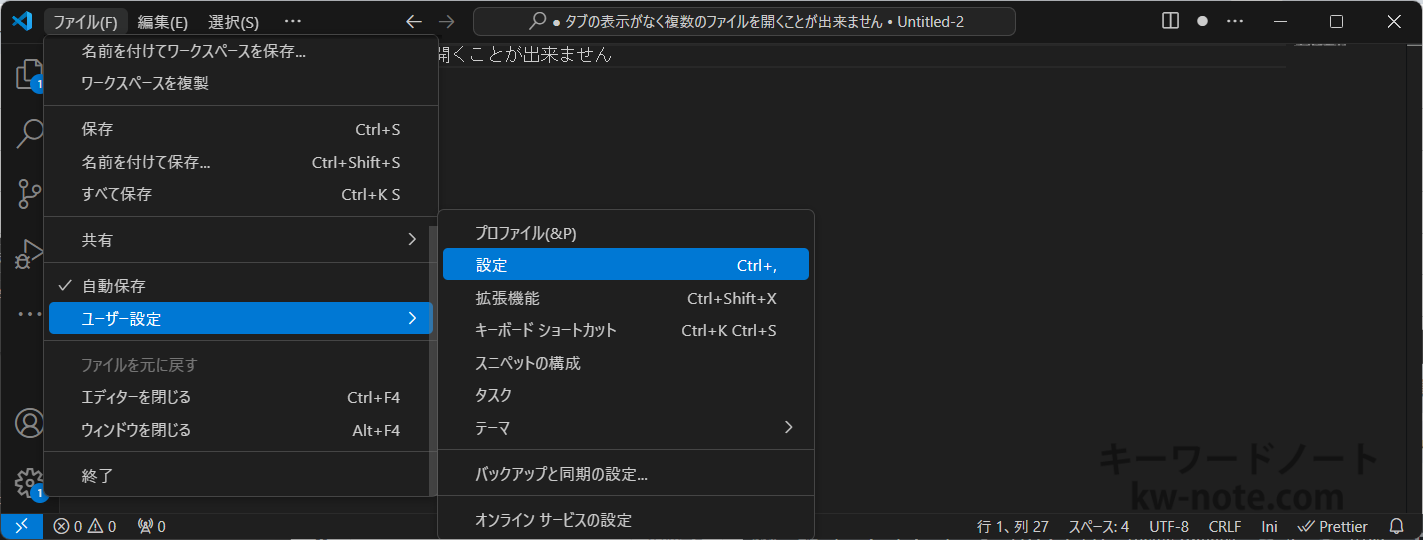Choose 拡張機能 from the submenu
This screenshot has height=540, width=1423.
625,298
